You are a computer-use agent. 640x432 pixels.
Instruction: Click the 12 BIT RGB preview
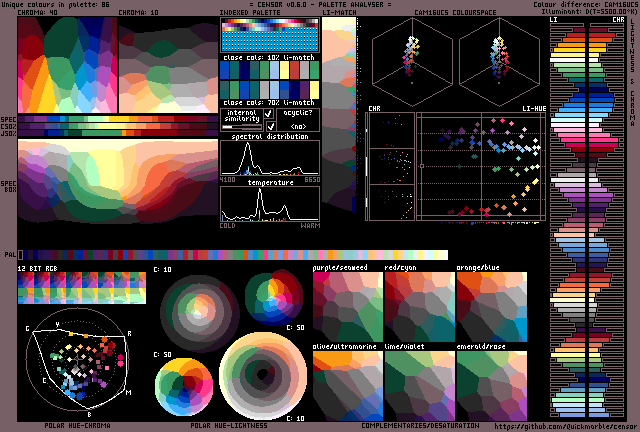[x=82, y=288]
